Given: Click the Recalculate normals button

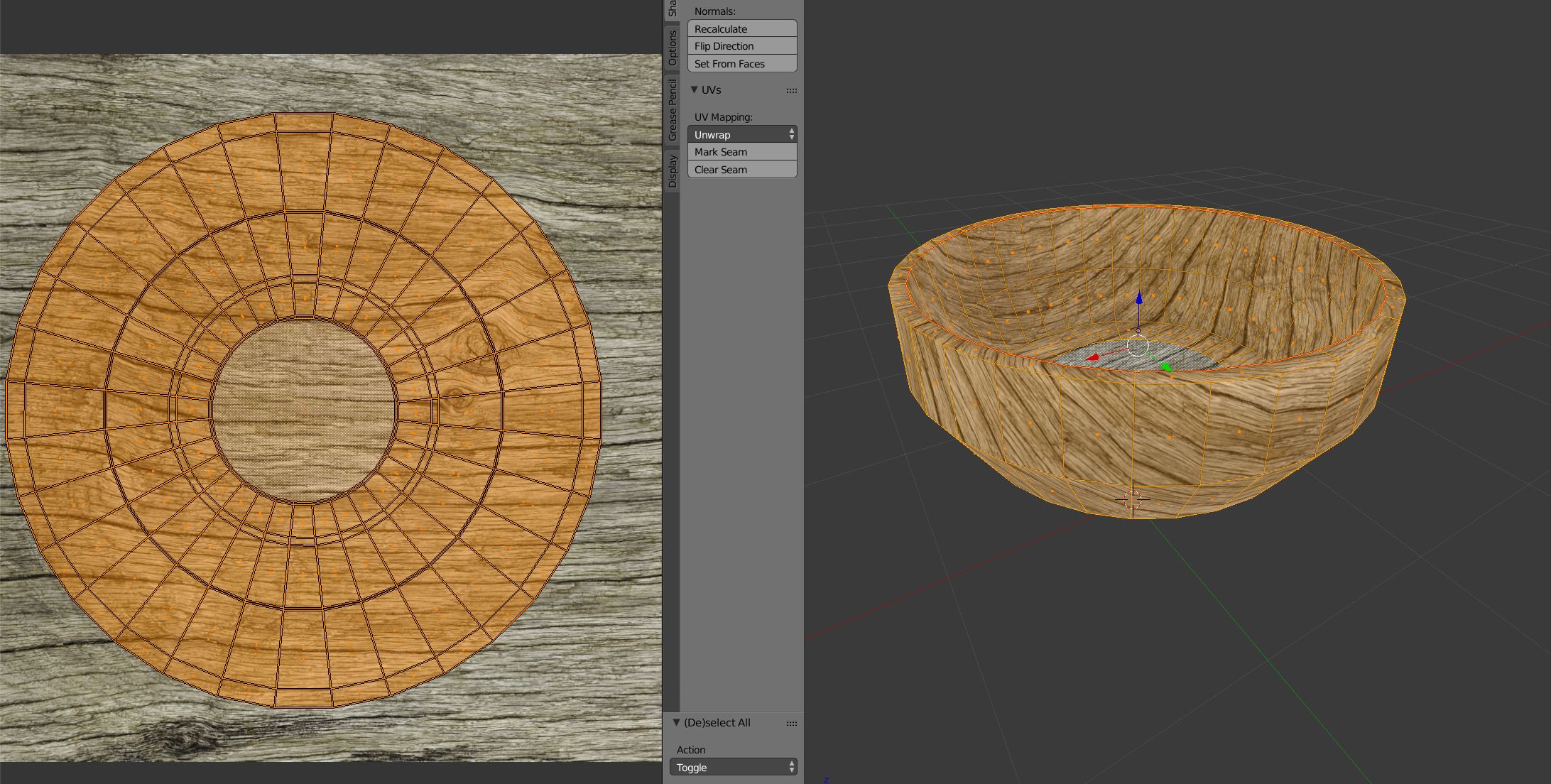Looking at the screenshot, I should coord(742,29).
